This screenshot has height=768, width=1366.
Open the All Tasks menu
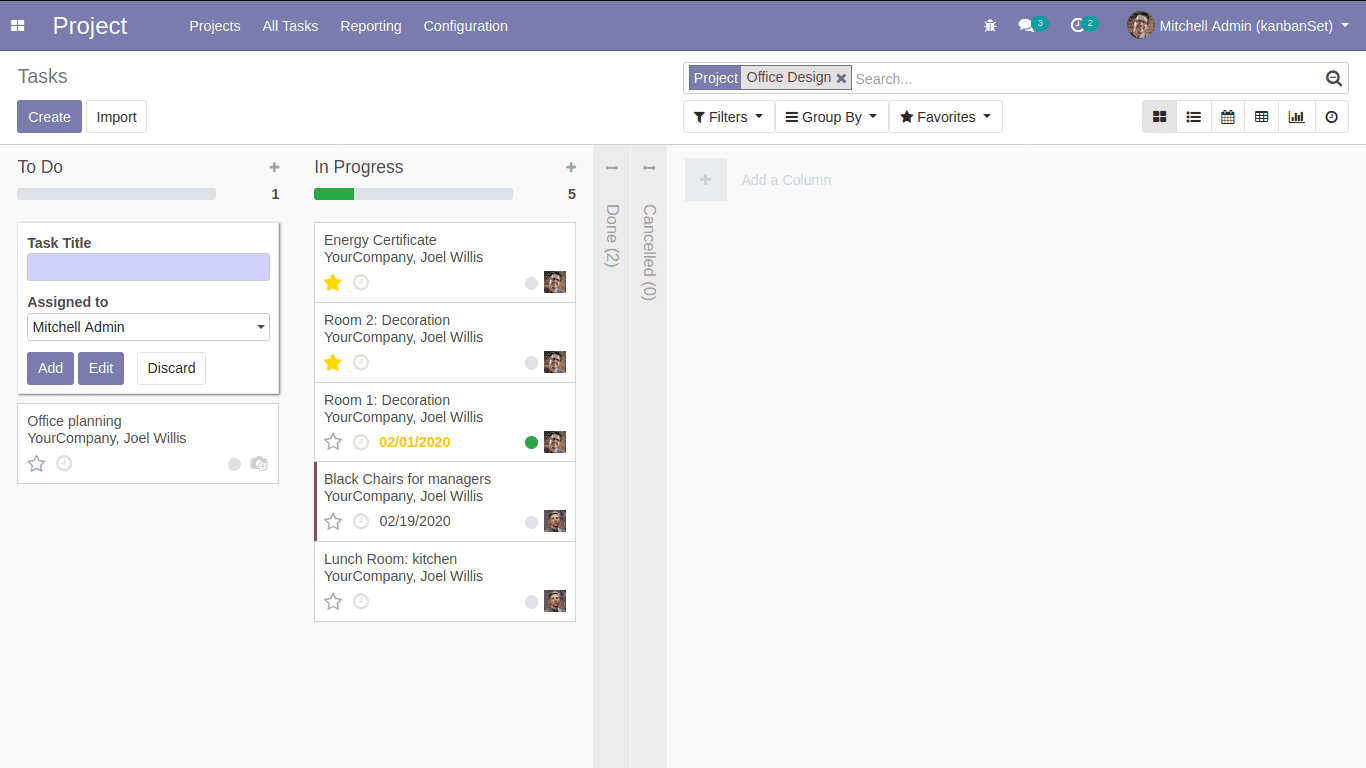pos(290,26)
